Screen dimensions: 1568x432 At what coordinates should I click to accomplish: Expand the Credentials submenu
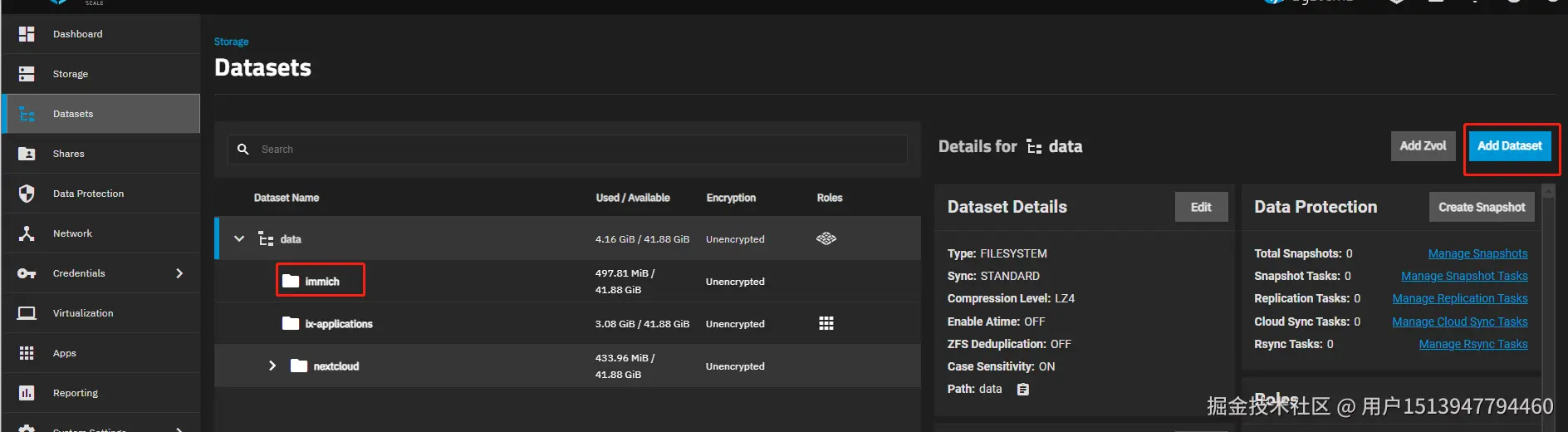(x=179, y=273)
